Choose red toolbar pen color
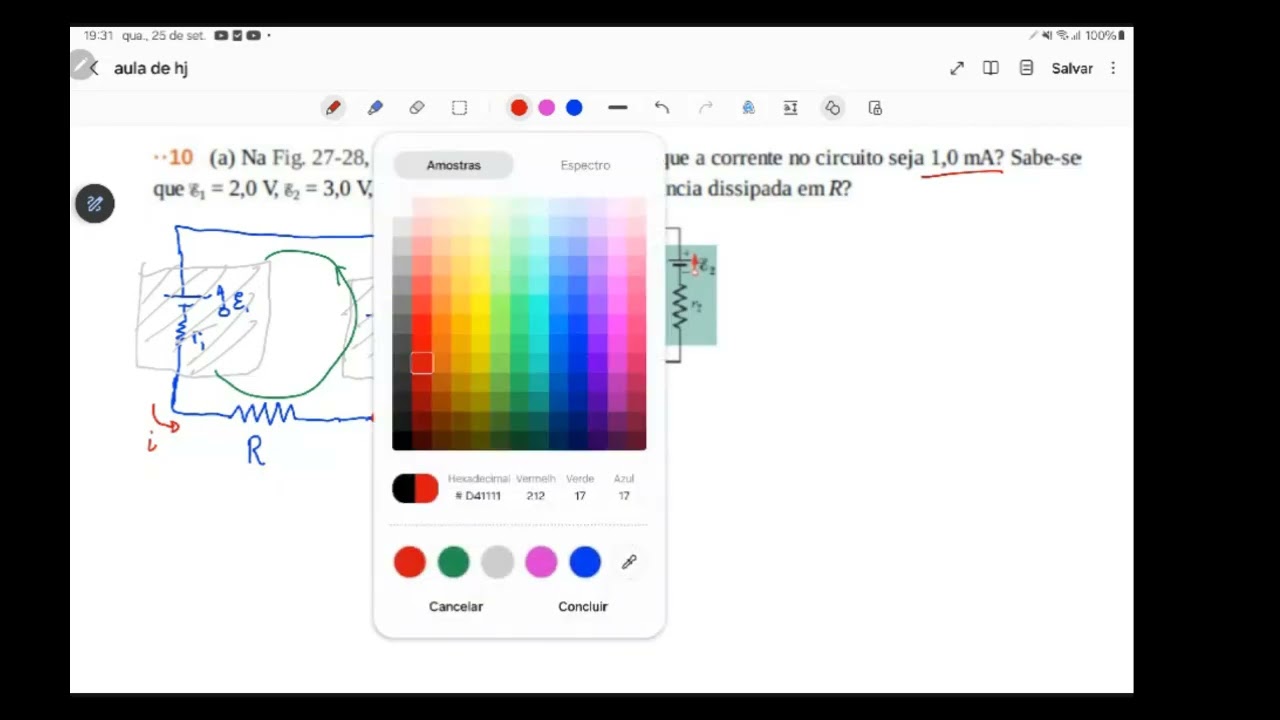The image size is (1280, 720). click(x=519, y=108)
